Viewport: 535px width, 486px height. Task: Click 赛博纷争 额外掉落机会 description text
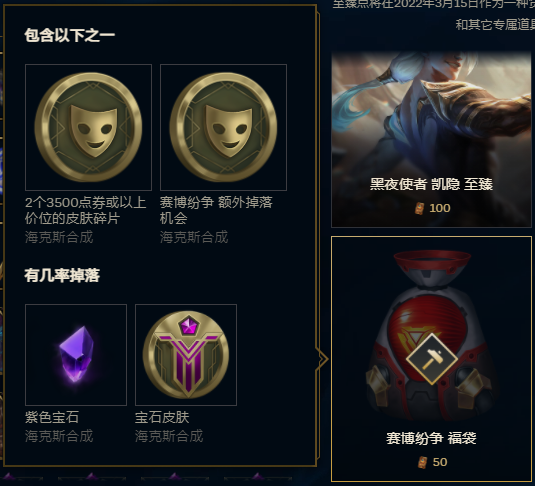pos(216,211)
